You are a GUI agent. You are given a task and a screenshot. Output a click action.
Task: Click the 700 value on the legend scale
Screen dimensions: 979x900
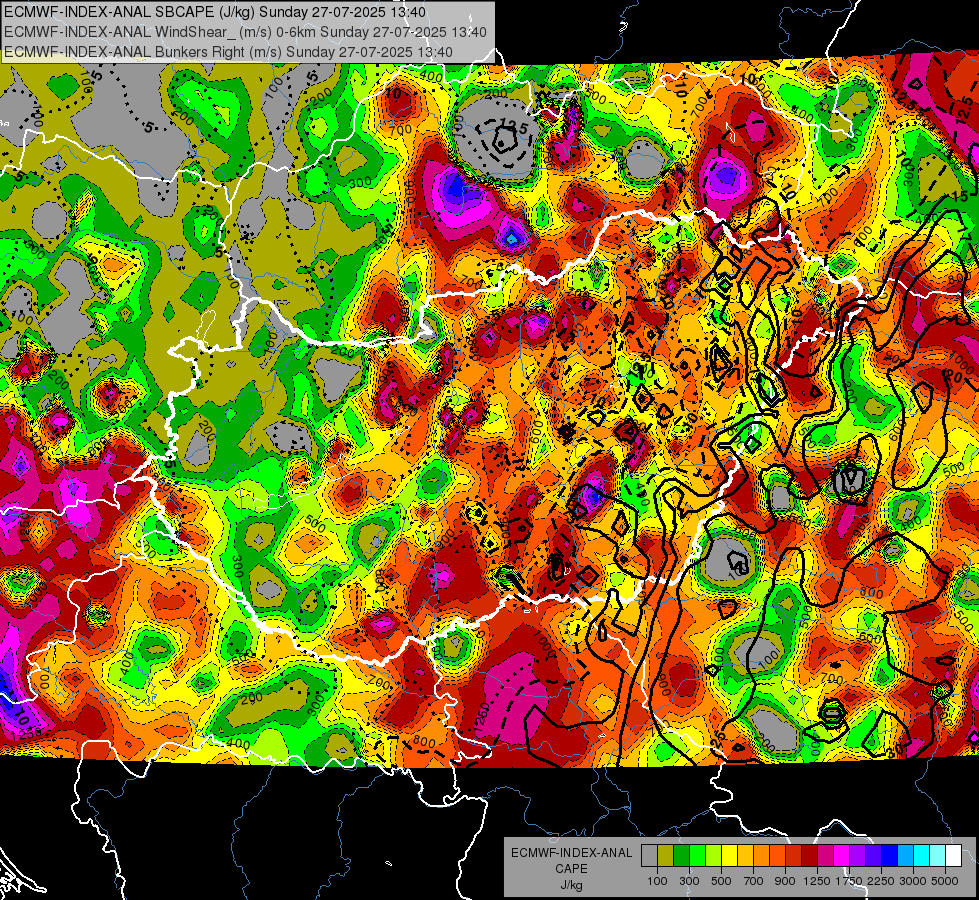coord(754,881)
